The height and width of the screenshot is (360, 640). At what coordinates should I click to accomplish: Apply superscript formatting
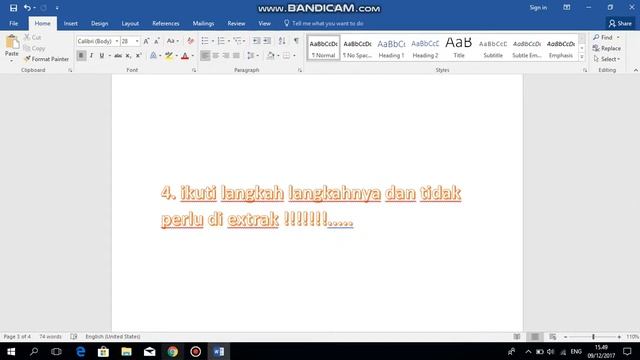[x=139, y=56]
